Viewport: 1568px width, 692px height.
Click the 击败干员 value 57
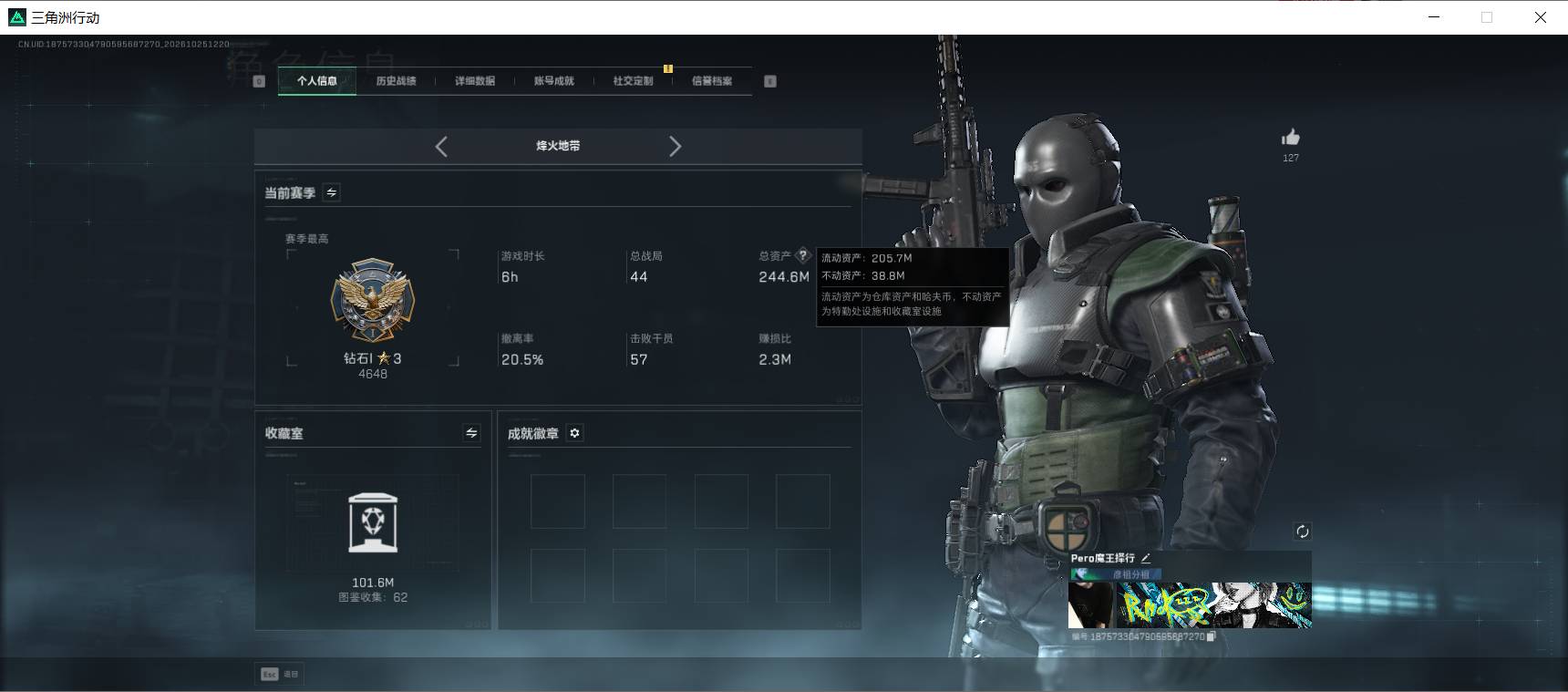(x=639, y=359)
